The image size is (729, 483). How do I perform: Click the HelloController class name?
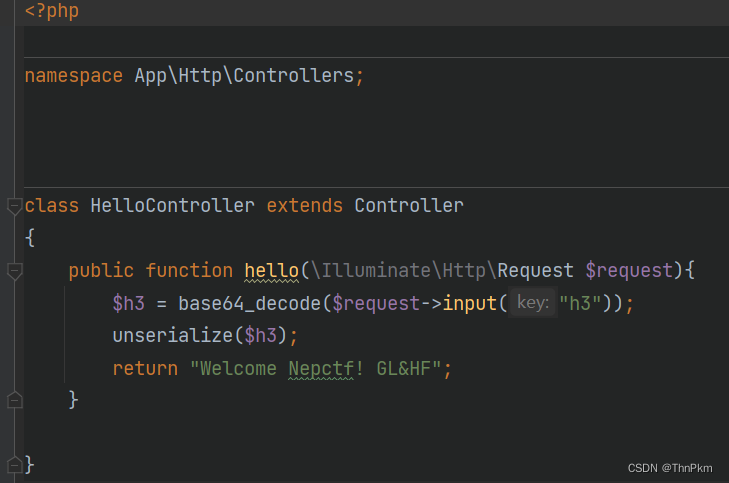(172, 206)
